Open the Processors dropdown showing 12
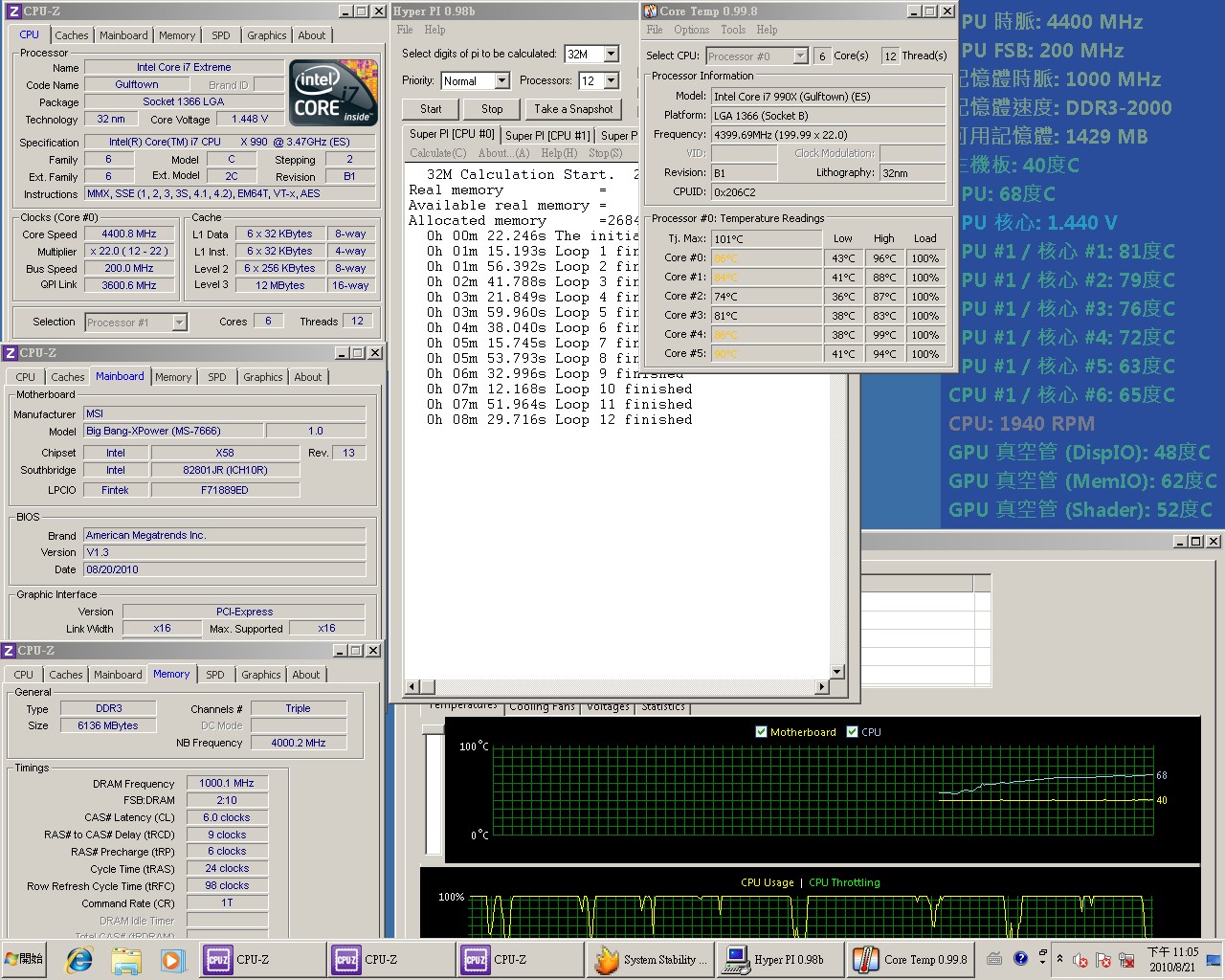Image resolution: width=1225 pixels, height=980 pixels. click(x=612, y=81)
